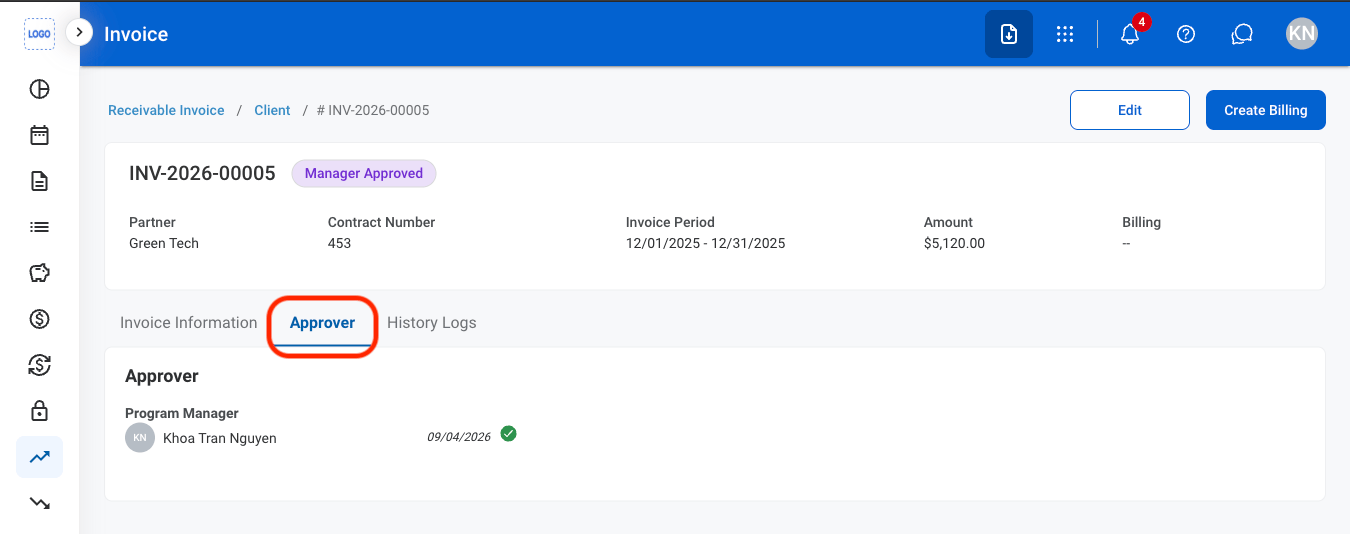Click the green approved checkmark icon
This screenshot has width=1350, height=534.
(x=508, y=434)
